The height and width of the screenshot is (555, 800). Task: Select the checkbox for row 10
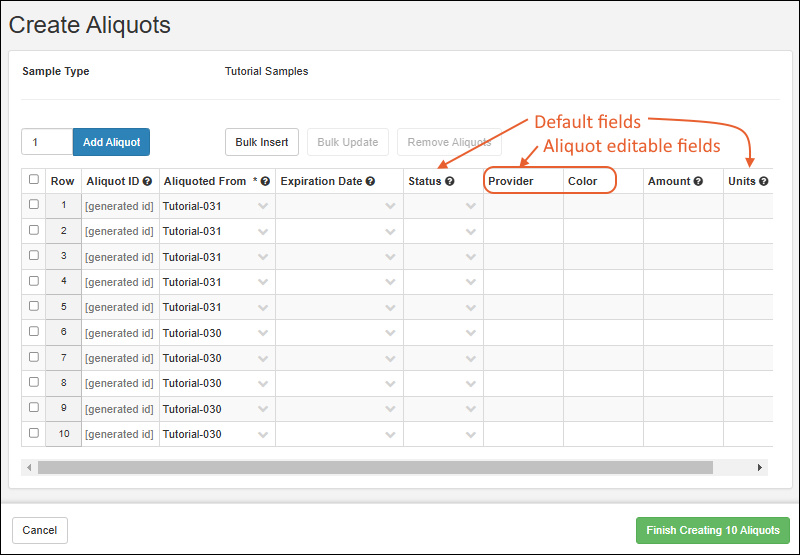point(34,433)
